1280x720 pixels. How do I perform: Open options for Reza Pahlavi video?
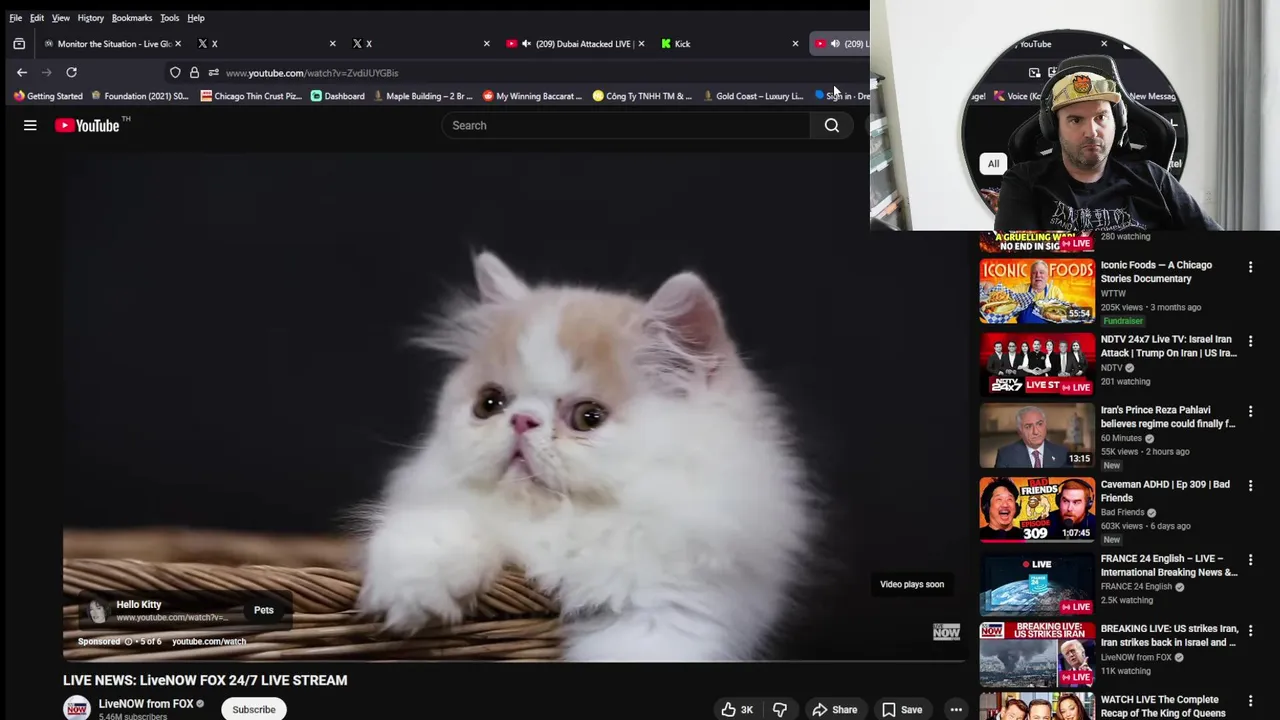(1250, 411)
